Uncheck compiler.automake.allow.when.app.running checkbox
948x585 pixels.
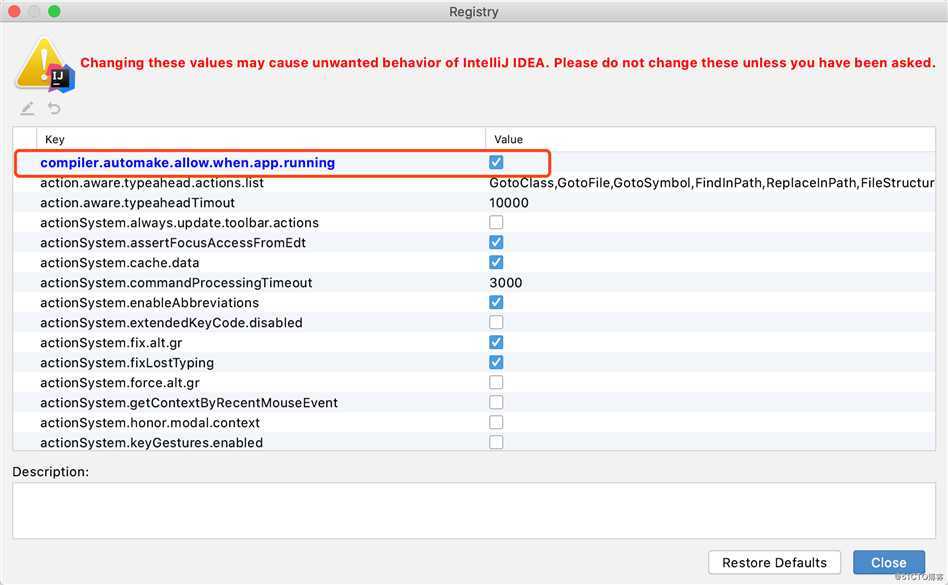tap(496, 162)
